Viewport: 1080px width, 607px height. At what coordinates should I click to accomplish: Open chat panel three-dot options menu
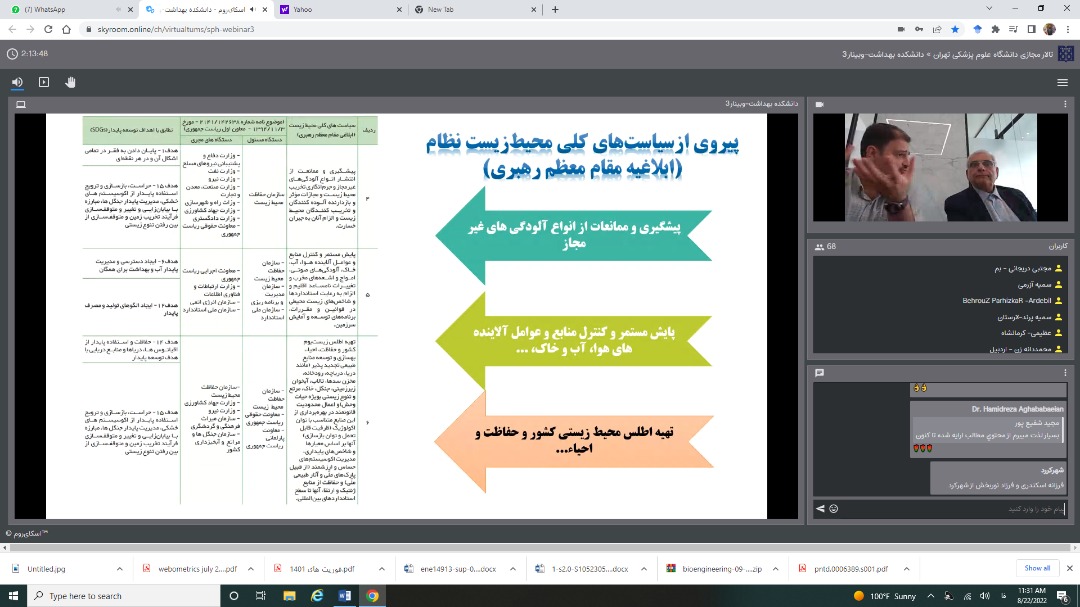(x=1062, y=373)
